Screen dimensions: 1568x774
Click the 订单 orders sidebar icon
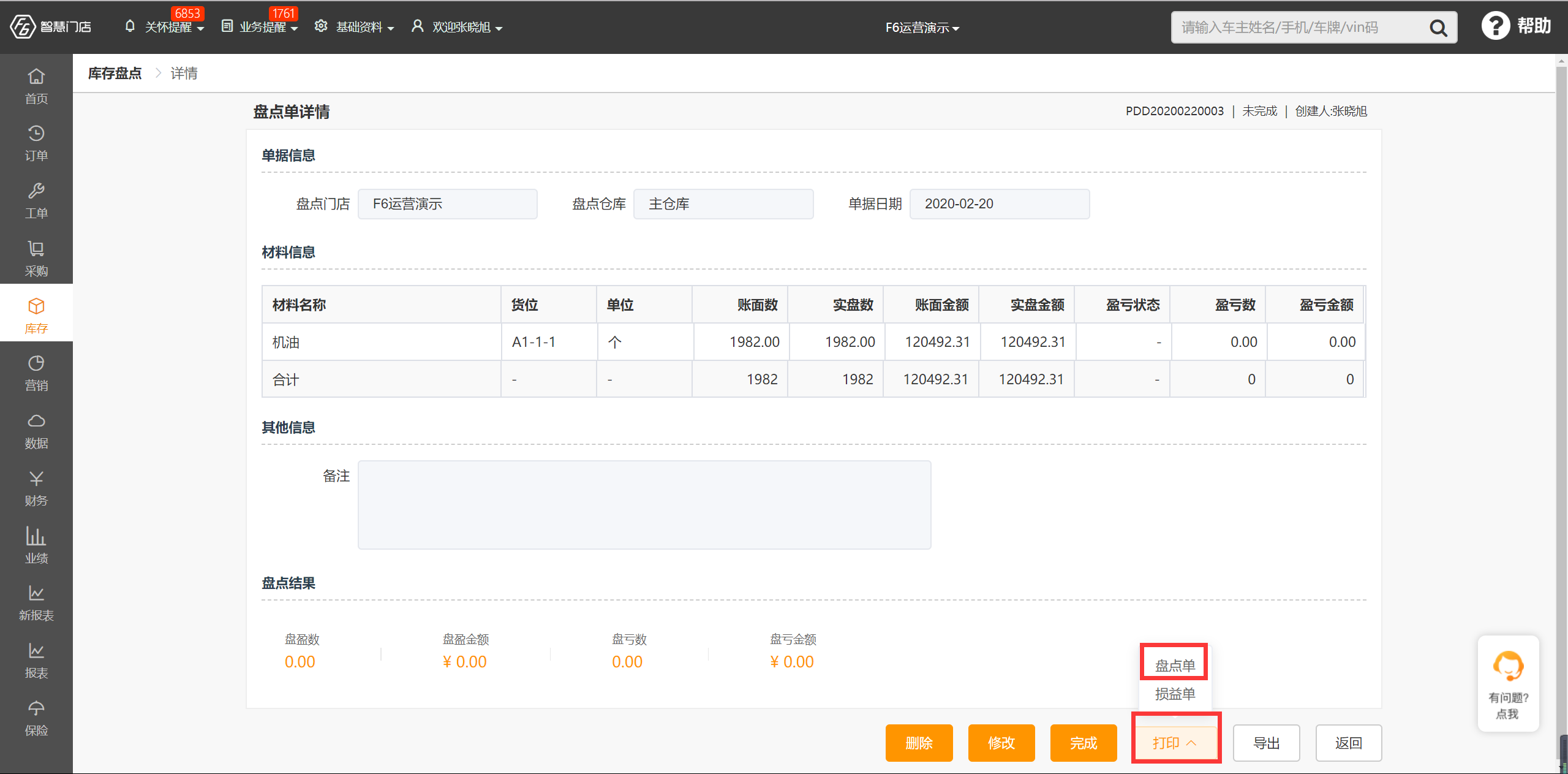[36, 145]
